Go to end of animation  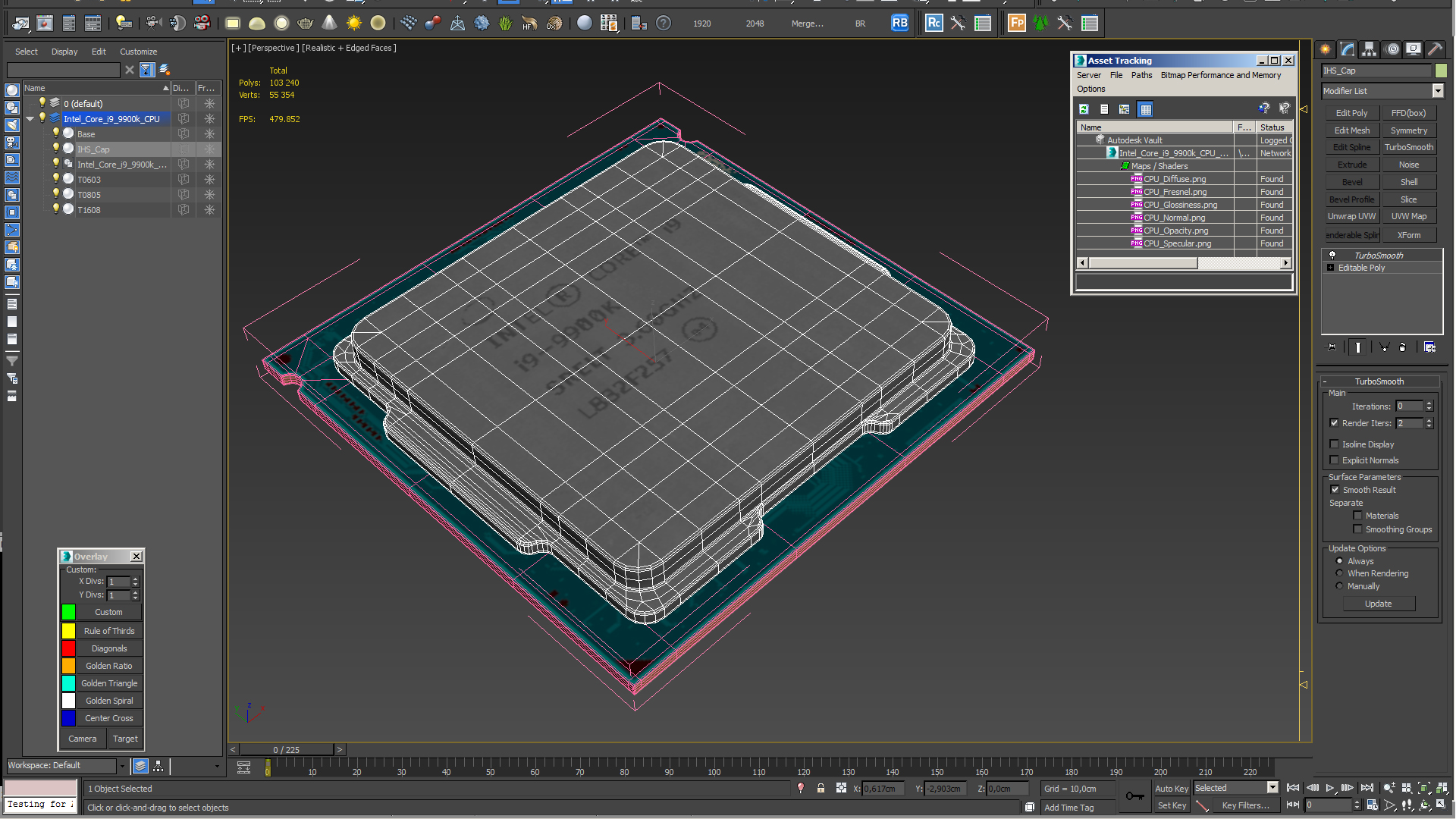tap(1367, 789)
